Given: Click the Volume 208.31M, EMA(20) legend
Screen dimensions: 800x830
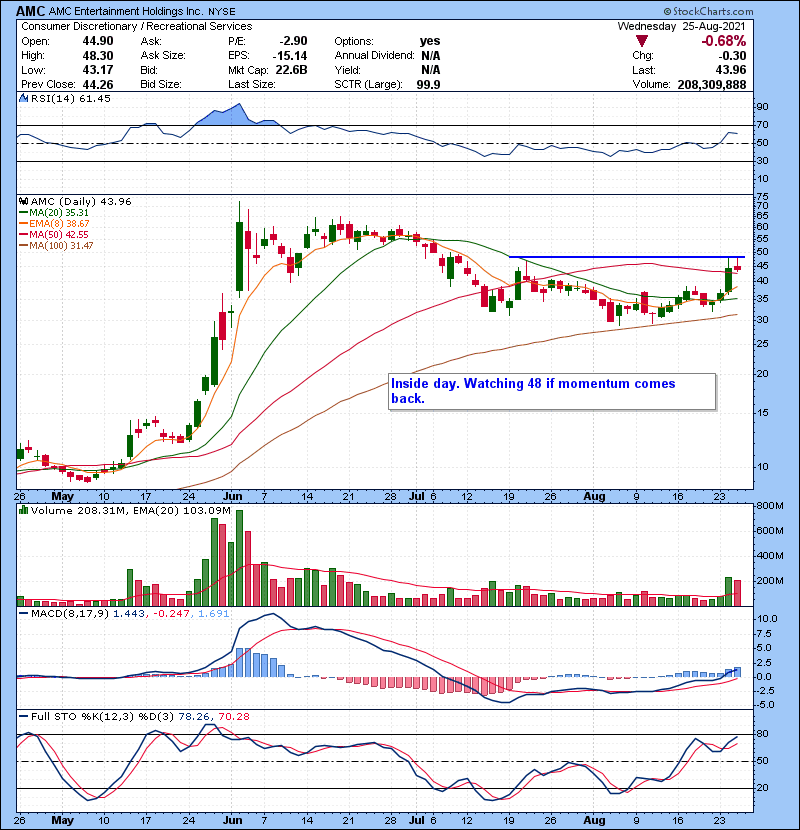Looking at the screenshot, I should [x=131, y=510].
